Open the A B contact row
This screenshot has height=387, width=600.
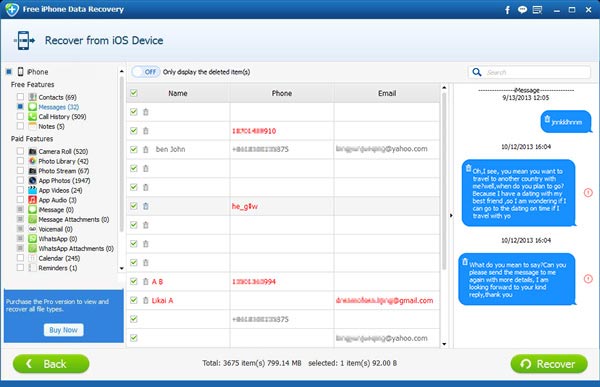(283, 281)
